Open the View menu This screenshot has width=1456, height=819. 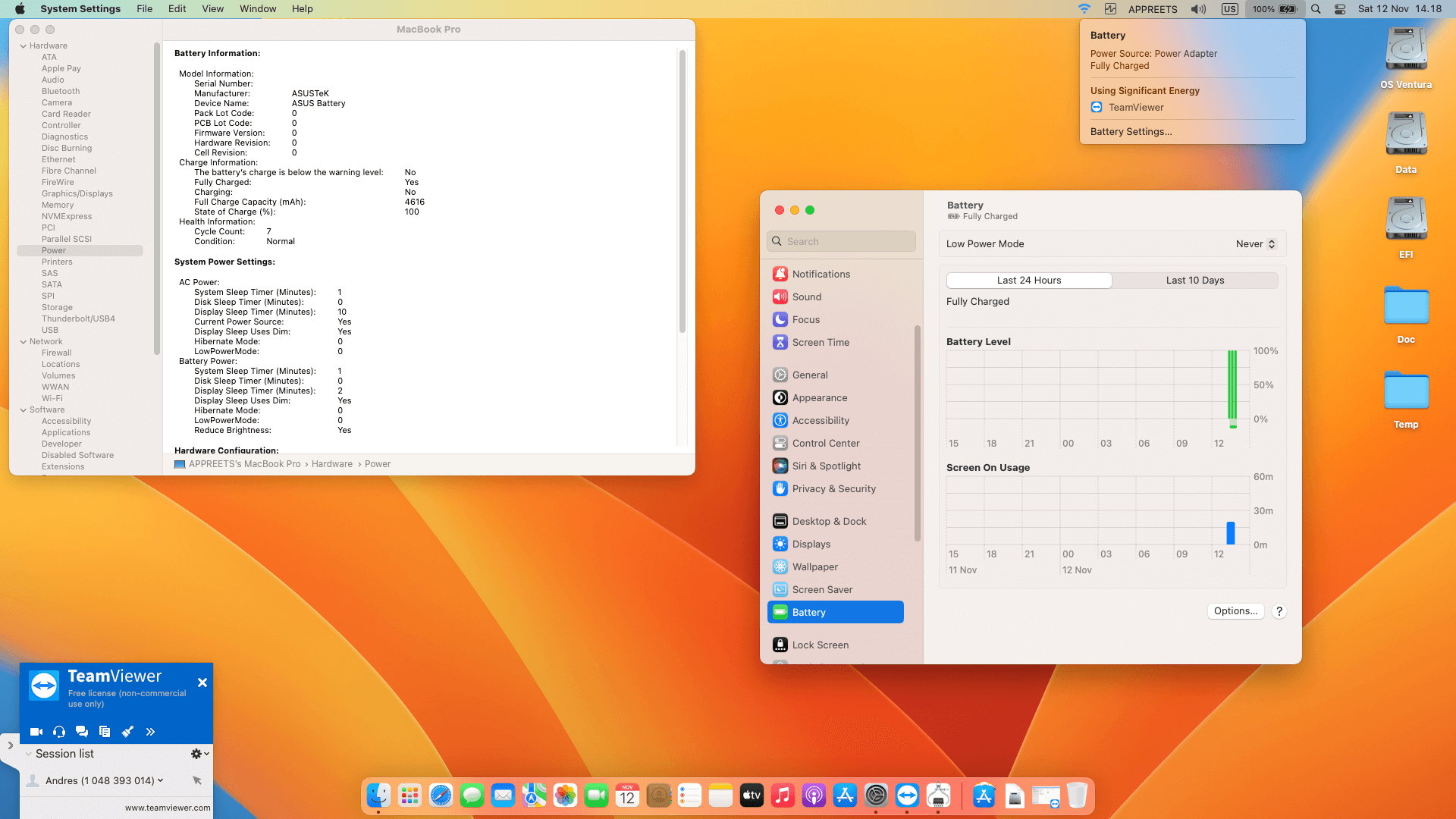(213, 9)
